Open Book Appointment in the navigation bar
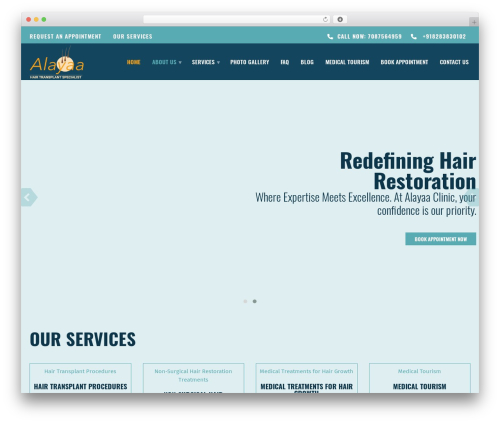 [x=404, y=62]
